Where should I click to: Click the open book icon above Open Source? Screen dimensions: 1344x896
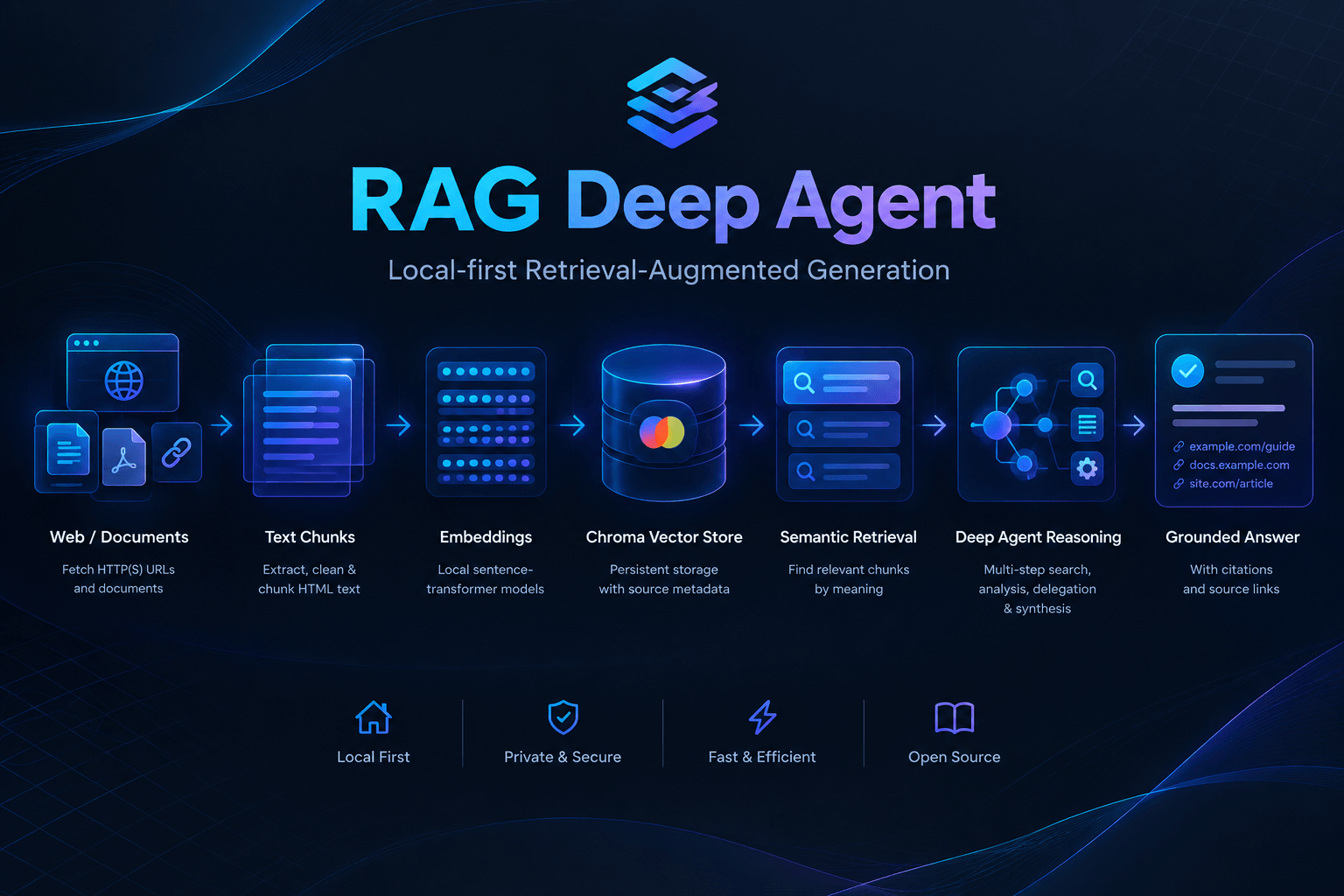pyautogui.click(x=955, y=718)
